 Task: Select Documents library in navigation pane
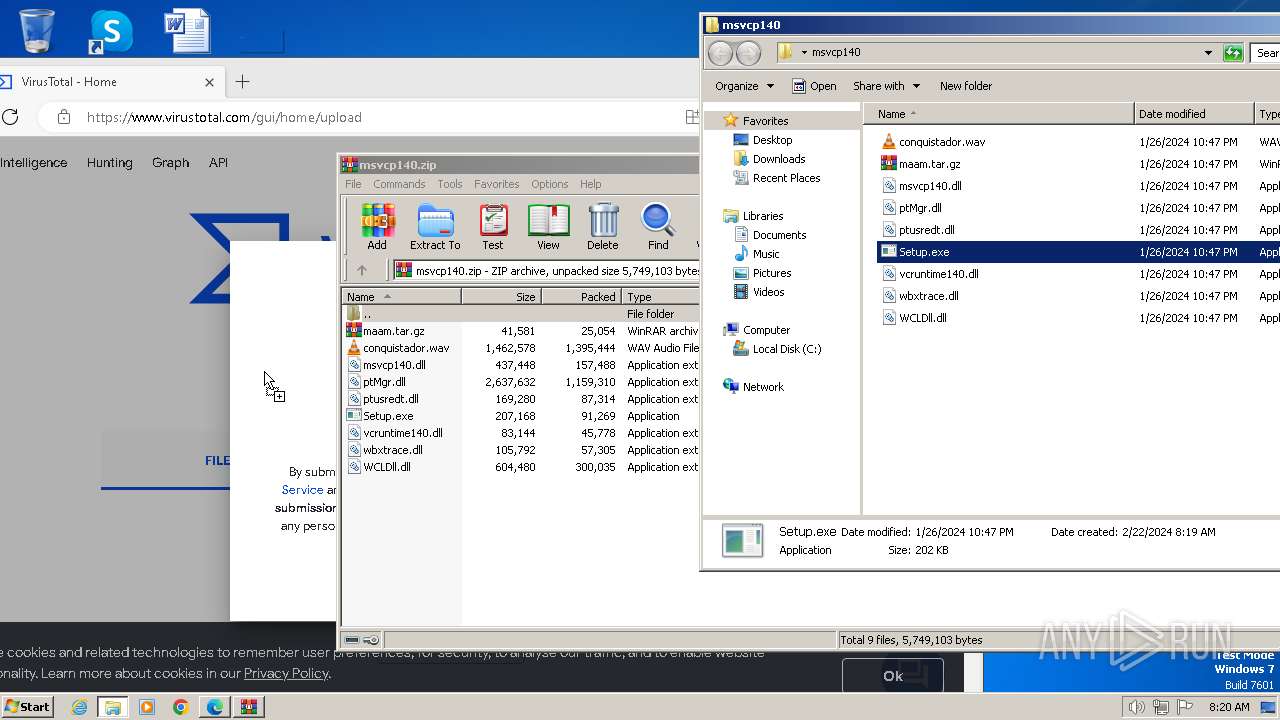click(x=779, y=235)
